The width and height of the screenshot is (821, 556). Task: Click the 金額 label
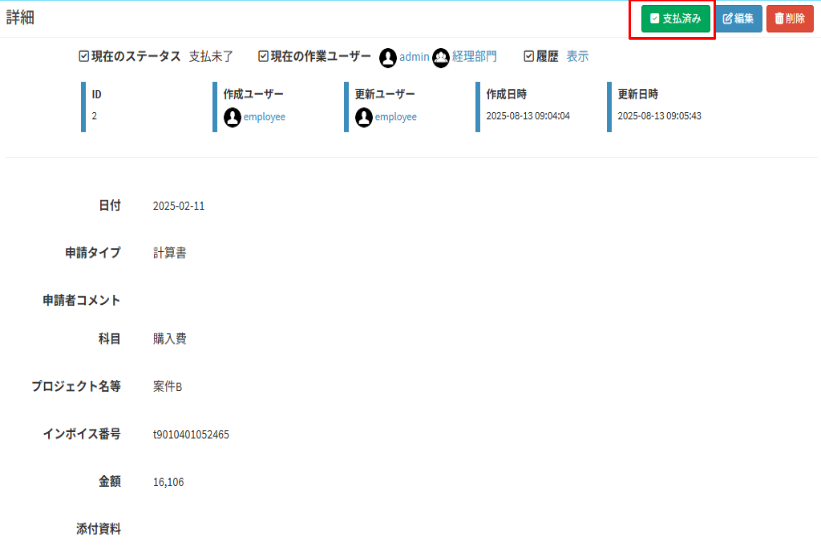pyautogui.click(x=110, y=482)
